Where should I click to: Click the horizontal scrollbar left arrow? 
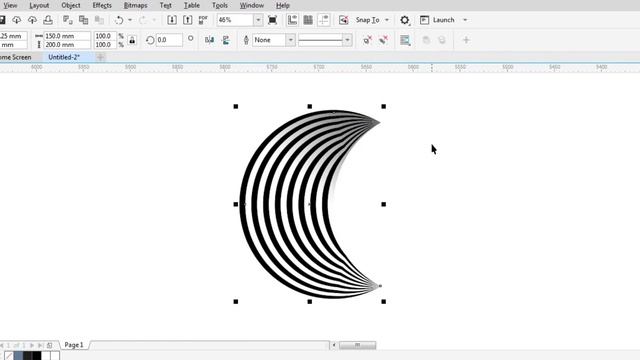333,345
